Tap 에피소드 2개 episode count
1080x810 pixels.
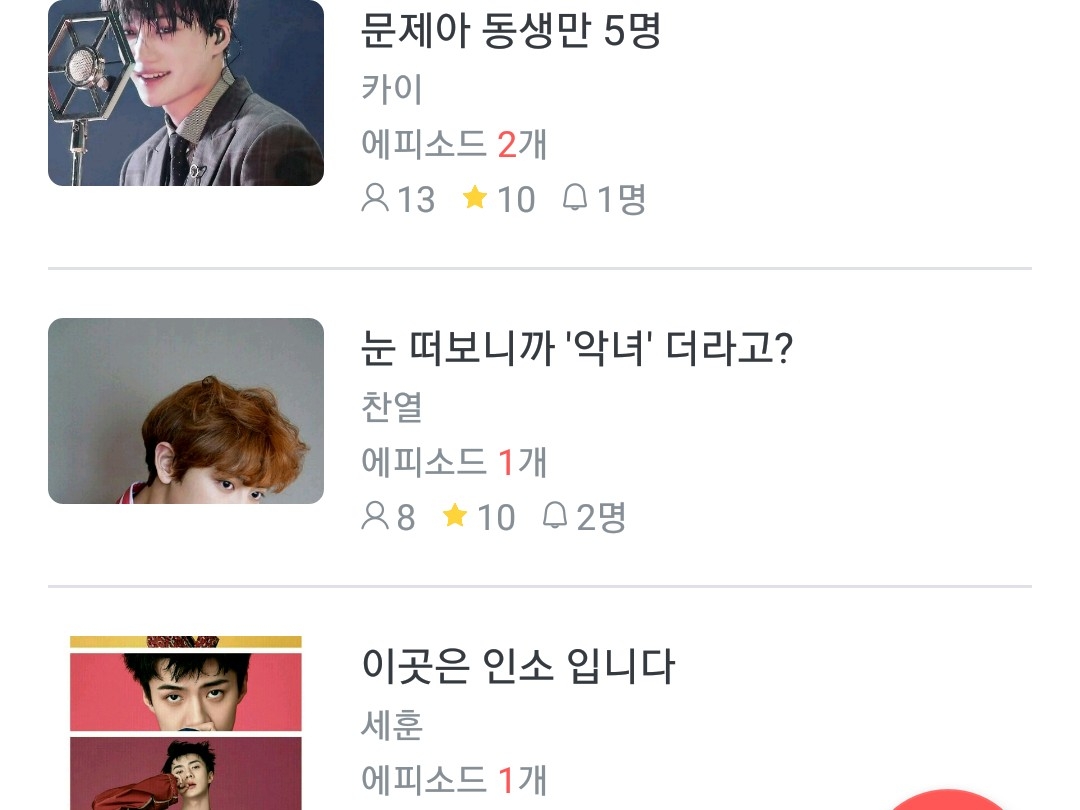(x=454, y=144)
